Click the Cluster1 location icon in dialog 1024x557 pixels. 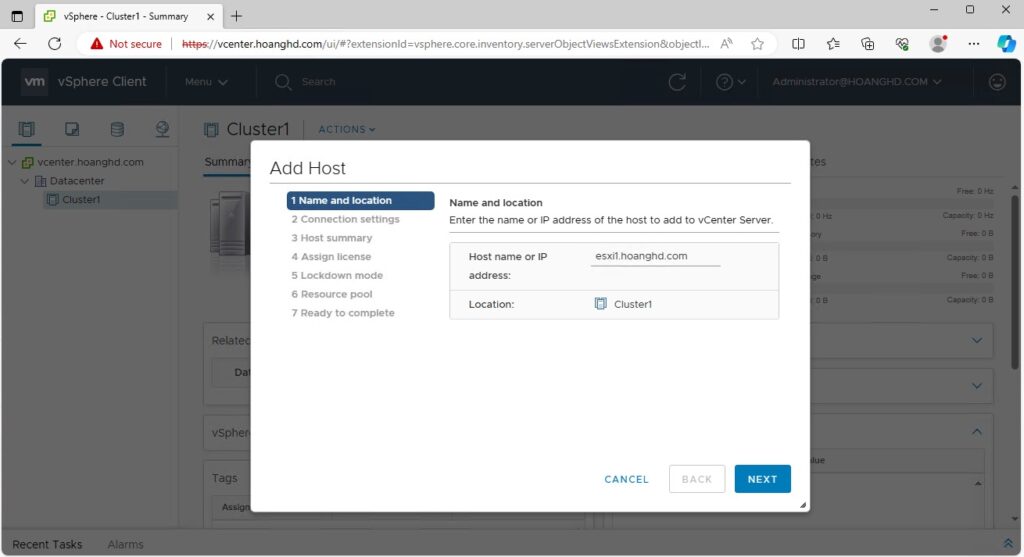pos(600,304)
